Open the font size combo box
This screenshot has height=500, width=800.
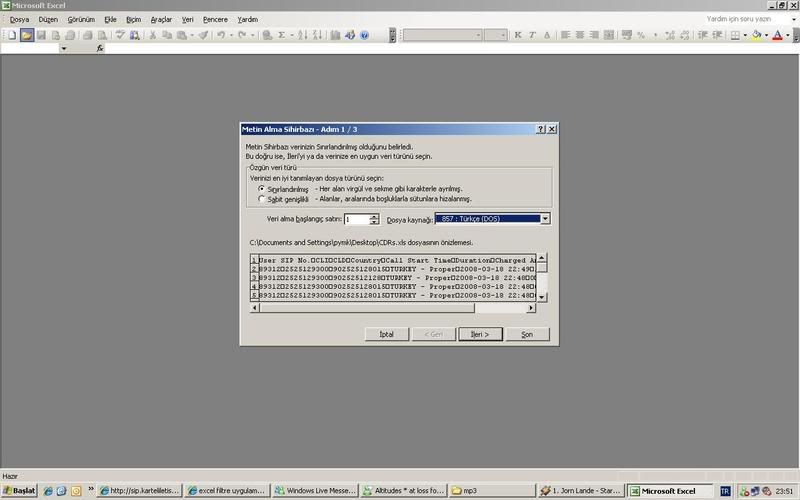click(x=495, y=35)
